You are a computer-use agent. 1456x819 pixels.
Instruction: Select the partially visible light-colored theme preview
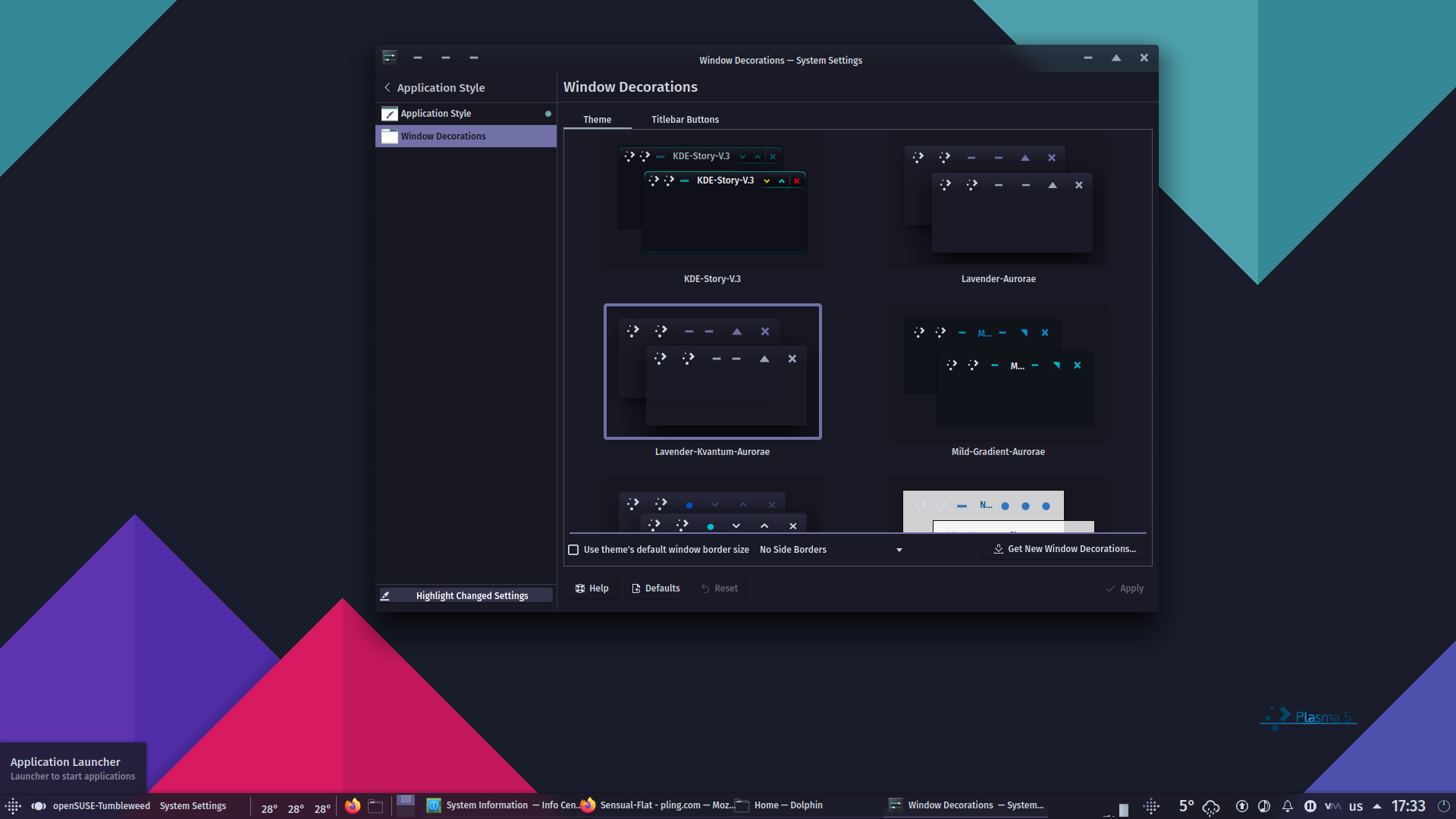pyautogui.click(x=998, y=507)
